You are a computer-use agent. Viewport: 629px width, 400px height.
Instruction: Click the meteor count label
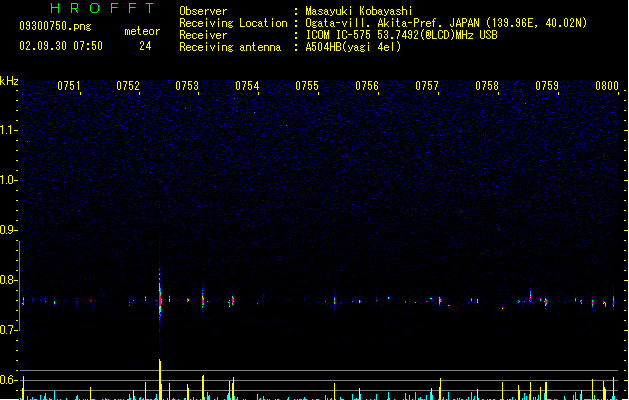click(x=142, y=31)
